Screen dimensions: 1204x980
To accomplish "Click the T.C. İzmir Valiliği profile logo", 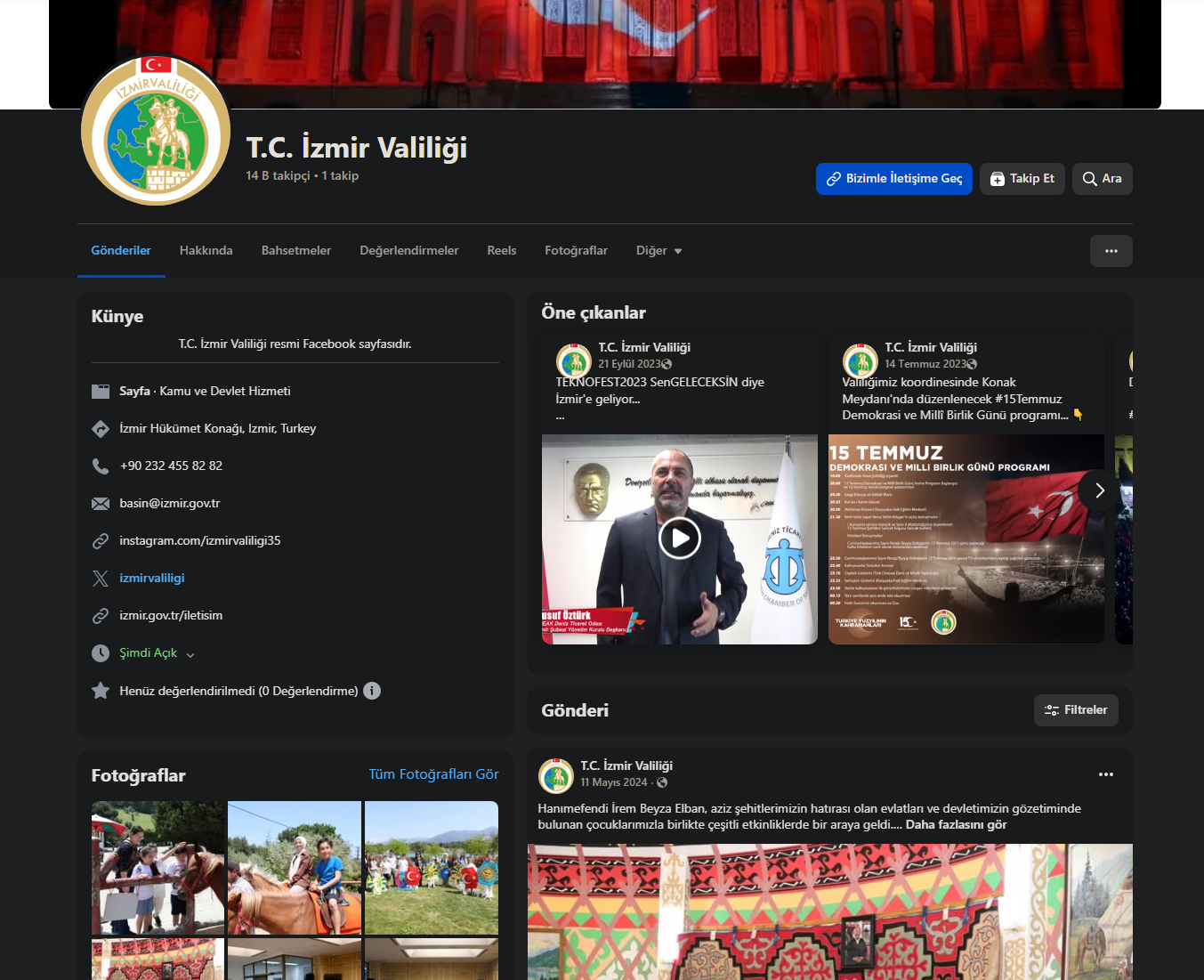I will pos(156,130).
